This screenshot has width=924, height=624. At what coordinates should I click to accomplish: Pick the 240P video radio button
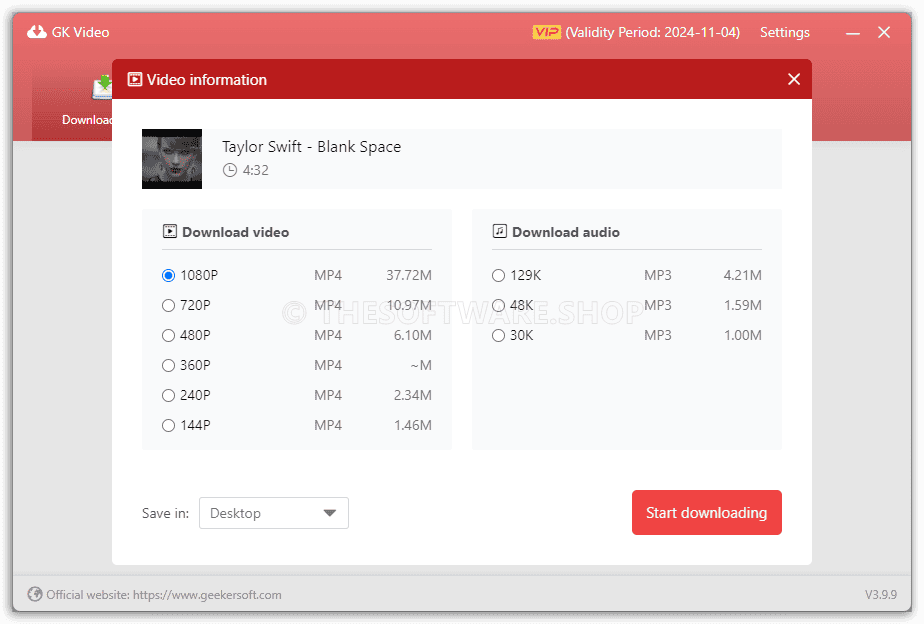(x=169, y=395)
